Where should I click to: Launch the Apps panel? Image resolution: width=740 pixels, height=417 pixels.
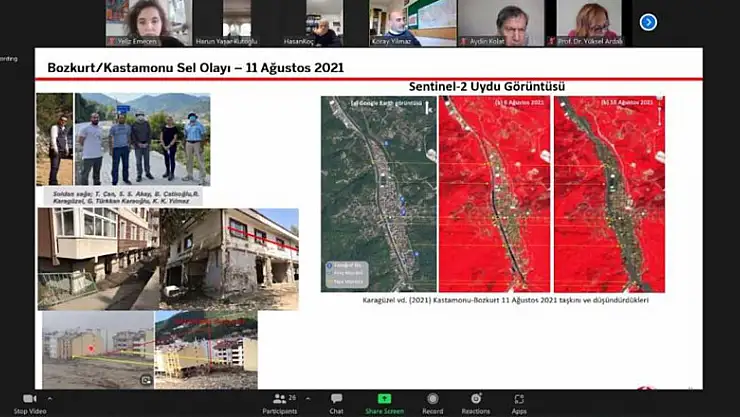point(519,402)
